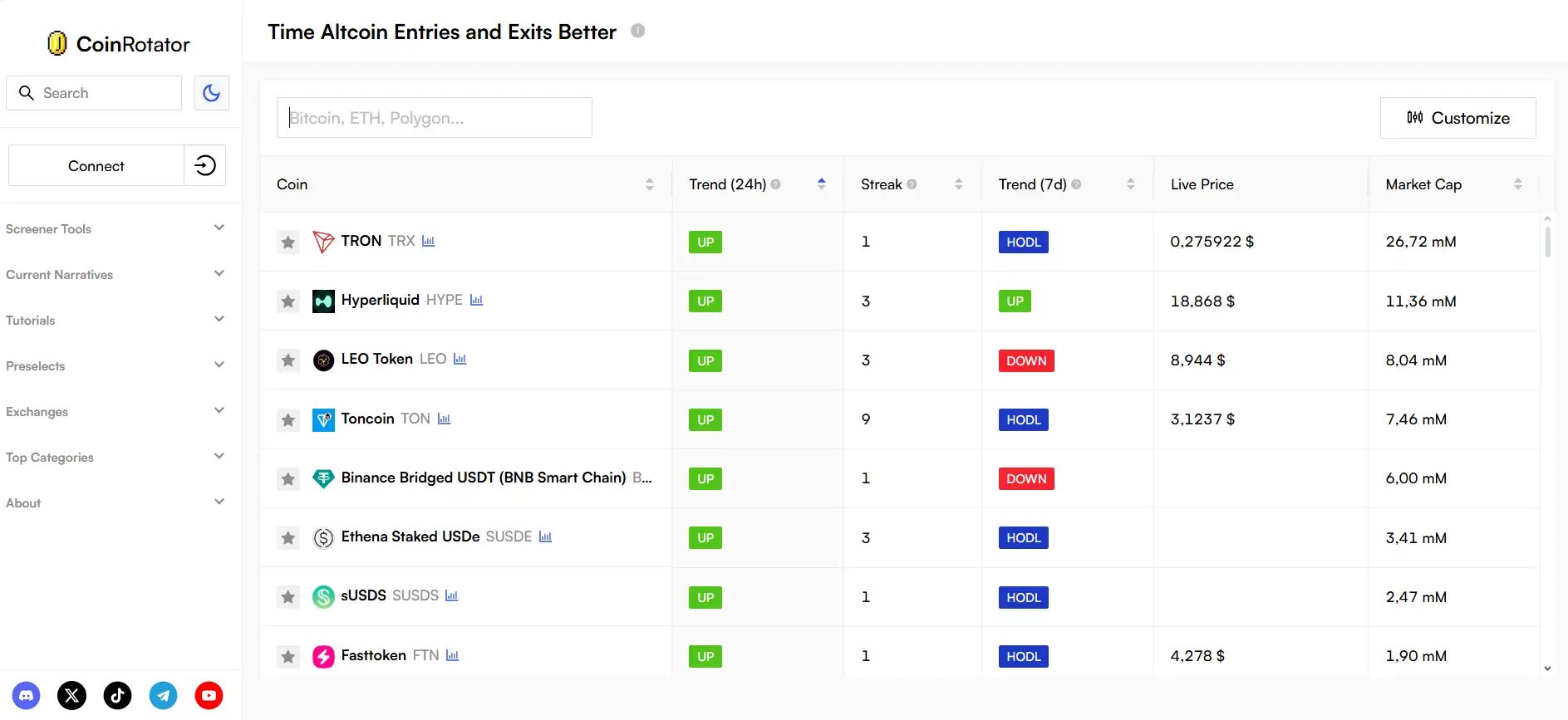Expand the Screener Tools menu
Screen dimensions: 1568x720
pos(115,228)
